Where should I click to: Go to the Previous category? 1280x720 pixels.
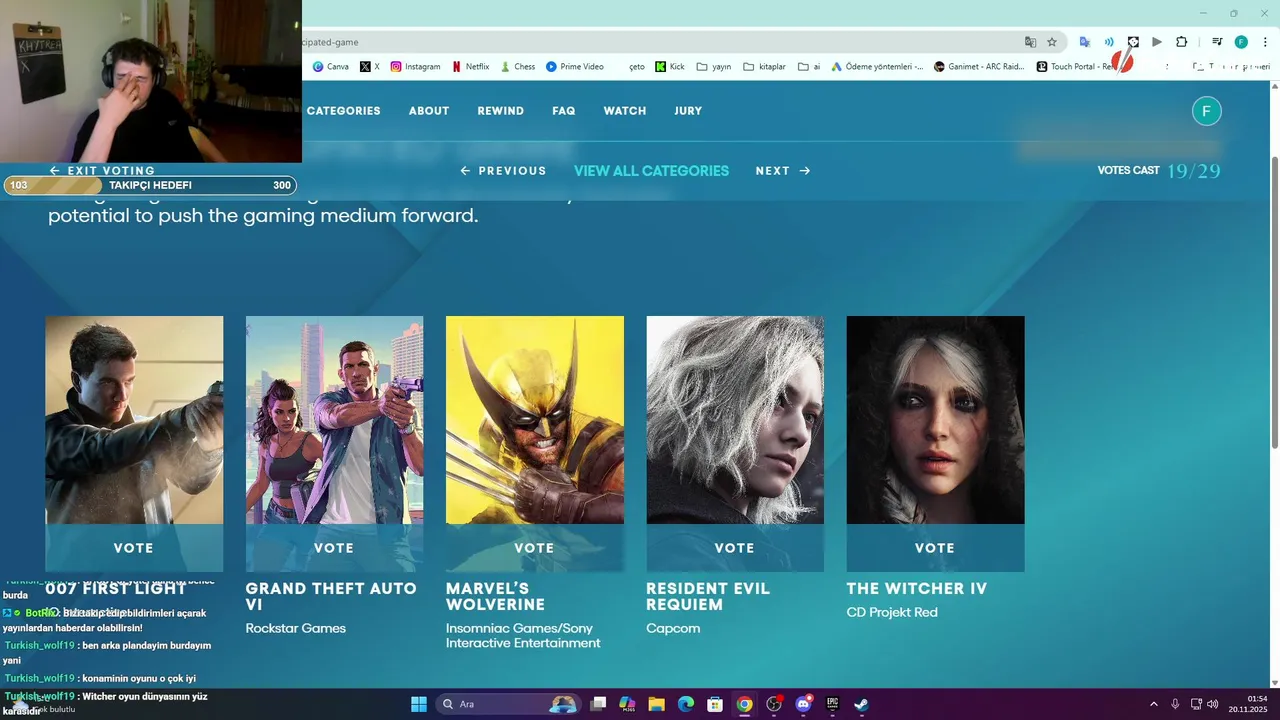[x=503, y=171]
